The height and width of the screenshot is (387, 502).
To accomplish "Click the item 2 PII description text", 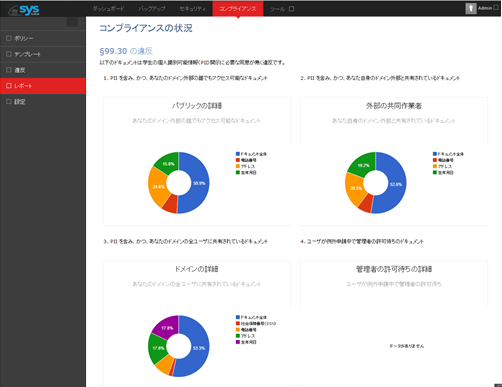I will [380, 78].
